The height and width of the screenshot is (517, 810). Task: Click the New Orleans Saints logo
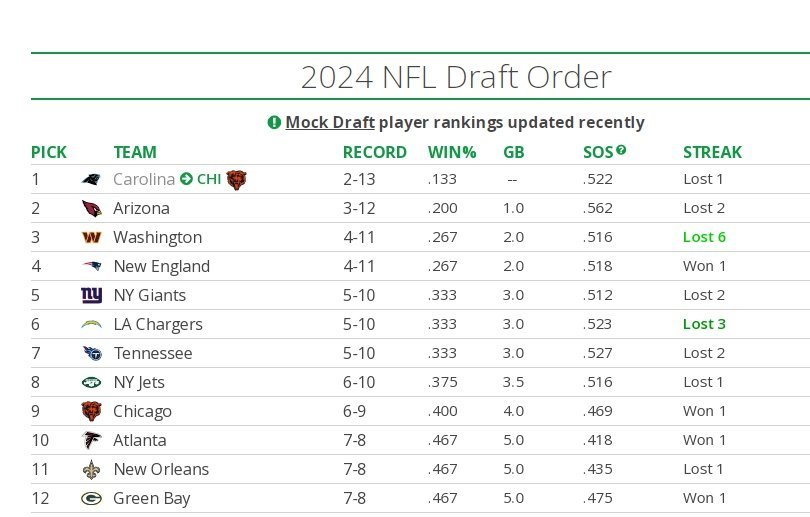[x=92, y=470]
